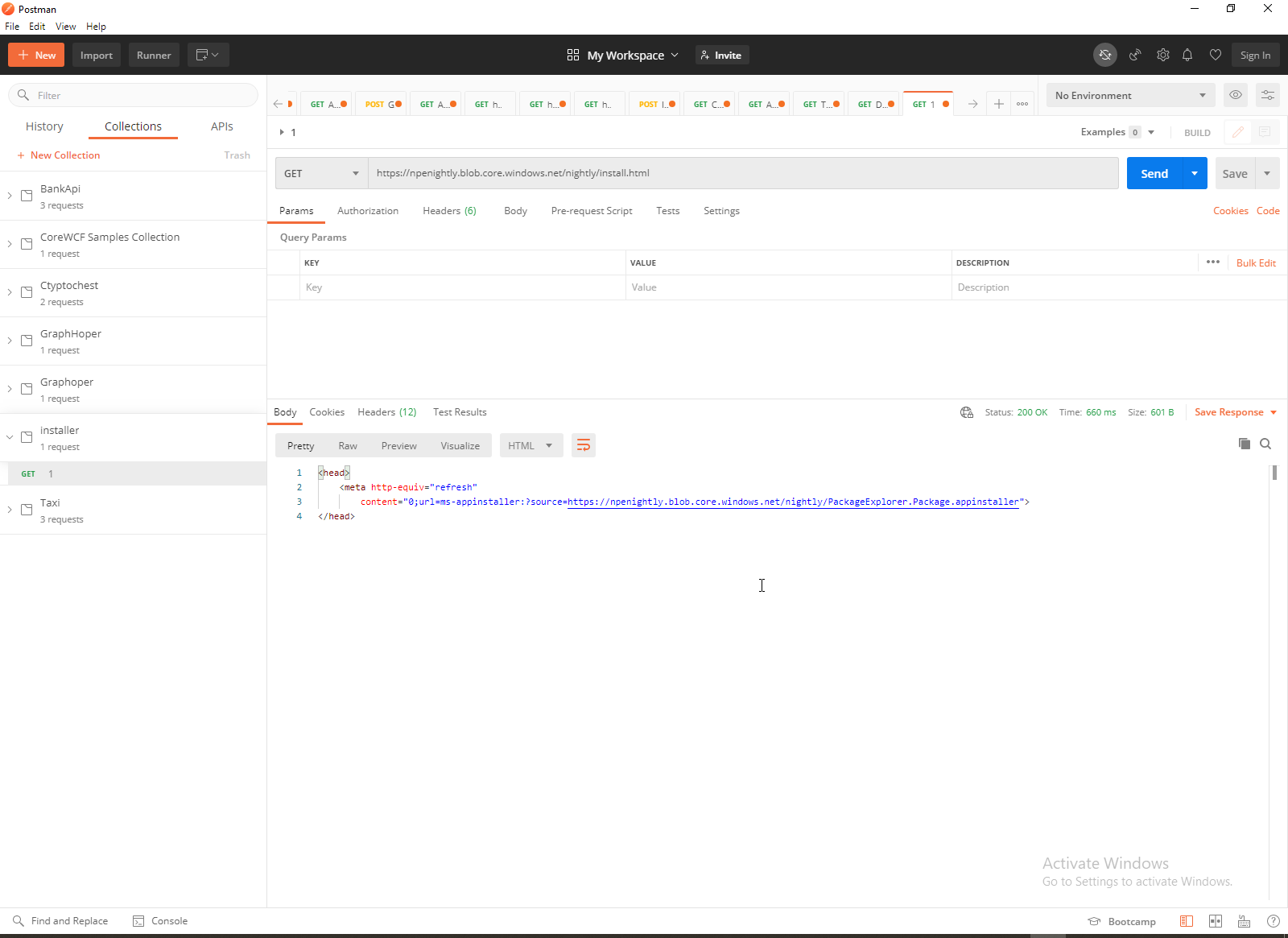The image size is (1288, 938).
Task: Open the HTML response format dropdown
Action: coord(531,445)
